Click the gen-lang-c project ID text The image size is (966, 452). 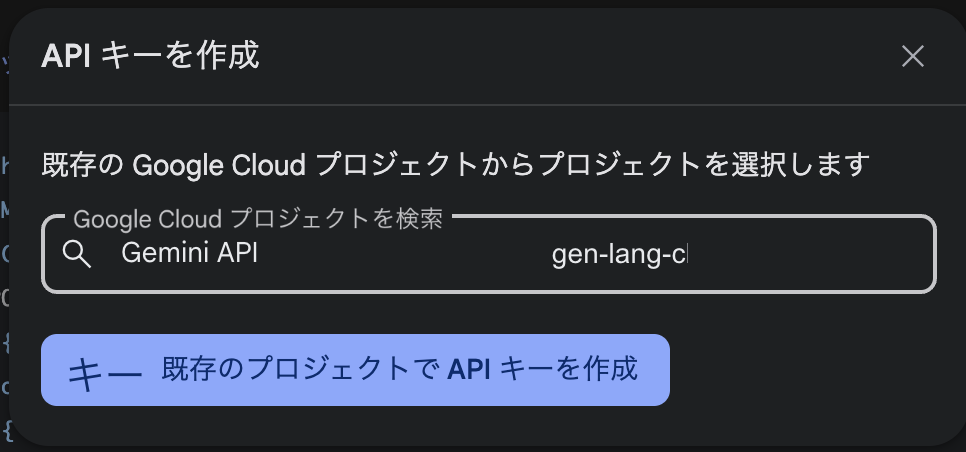[x=619, y=254]
